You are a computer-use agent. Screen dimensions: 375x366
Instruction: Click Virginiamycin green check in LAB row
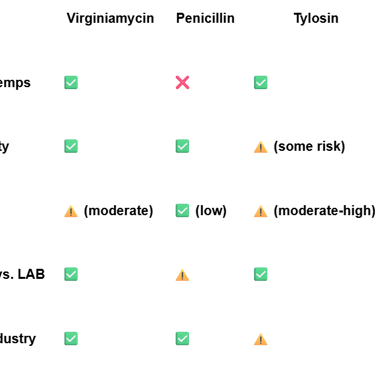coord(71,274)
